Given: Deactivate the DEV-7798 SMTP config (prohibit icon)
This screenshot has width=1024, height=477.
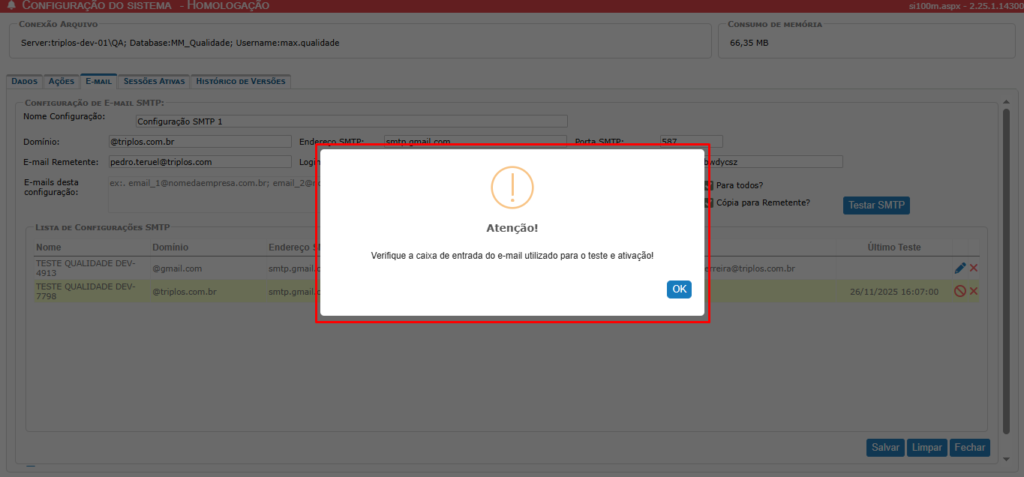Looking at the screenshot, I should tap(960, 291).
